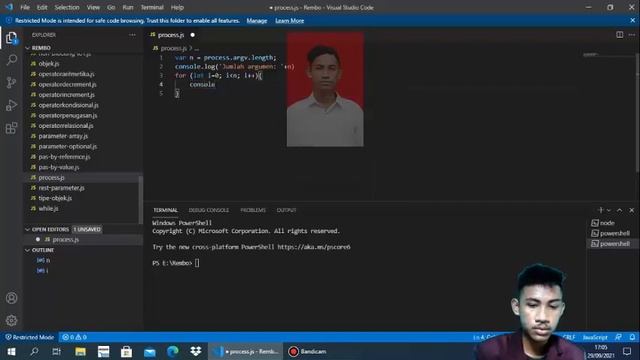Open the Help menu

tap(177, 7)
